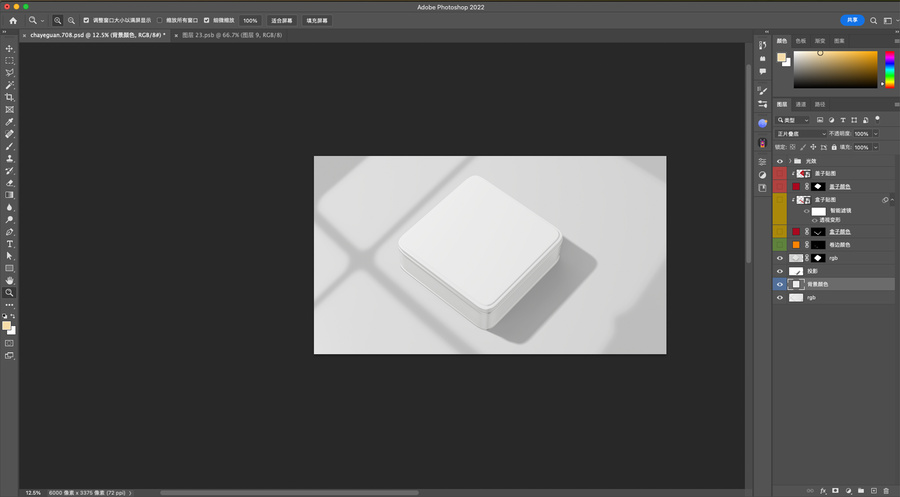Collapse smart filters on 盒子贴图 layer
Viewport: 900px width, 497px height.
point(892,200)
